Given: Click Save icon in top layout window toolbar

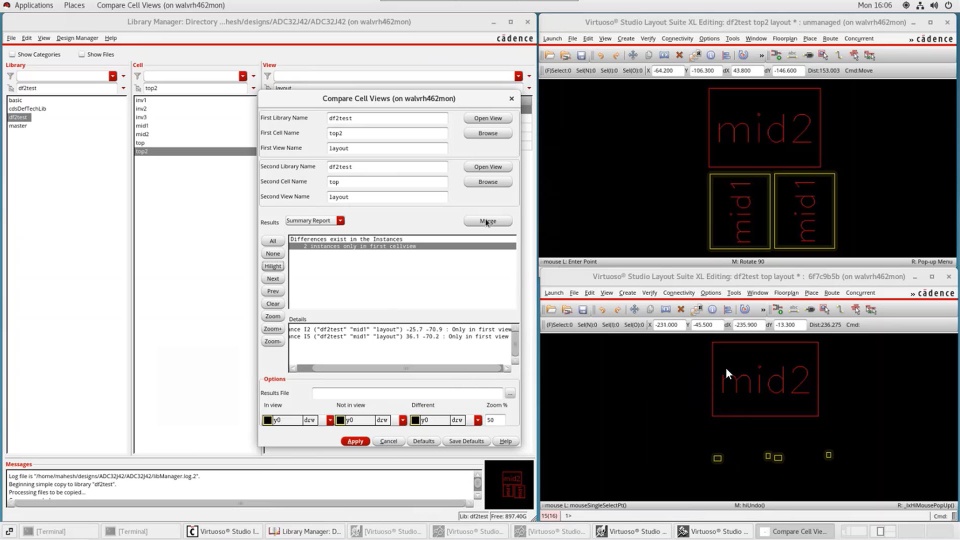Looking at the screenshot, I should [x=582, y=310].
